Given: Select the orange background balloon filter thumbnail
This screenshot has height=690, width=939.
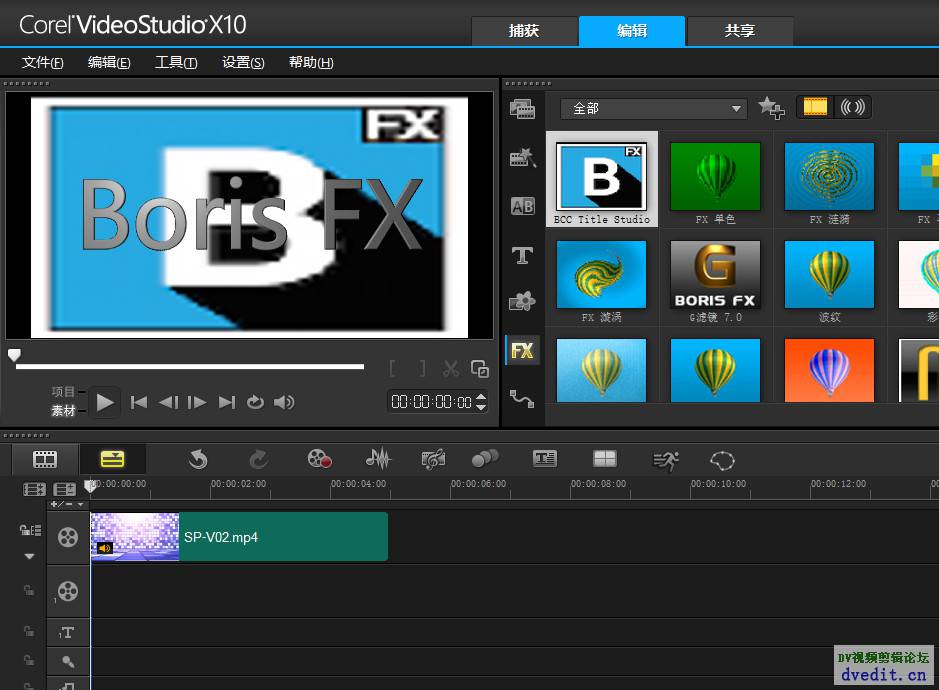Looking at the screenshot, I should click(x=829, y=370).
